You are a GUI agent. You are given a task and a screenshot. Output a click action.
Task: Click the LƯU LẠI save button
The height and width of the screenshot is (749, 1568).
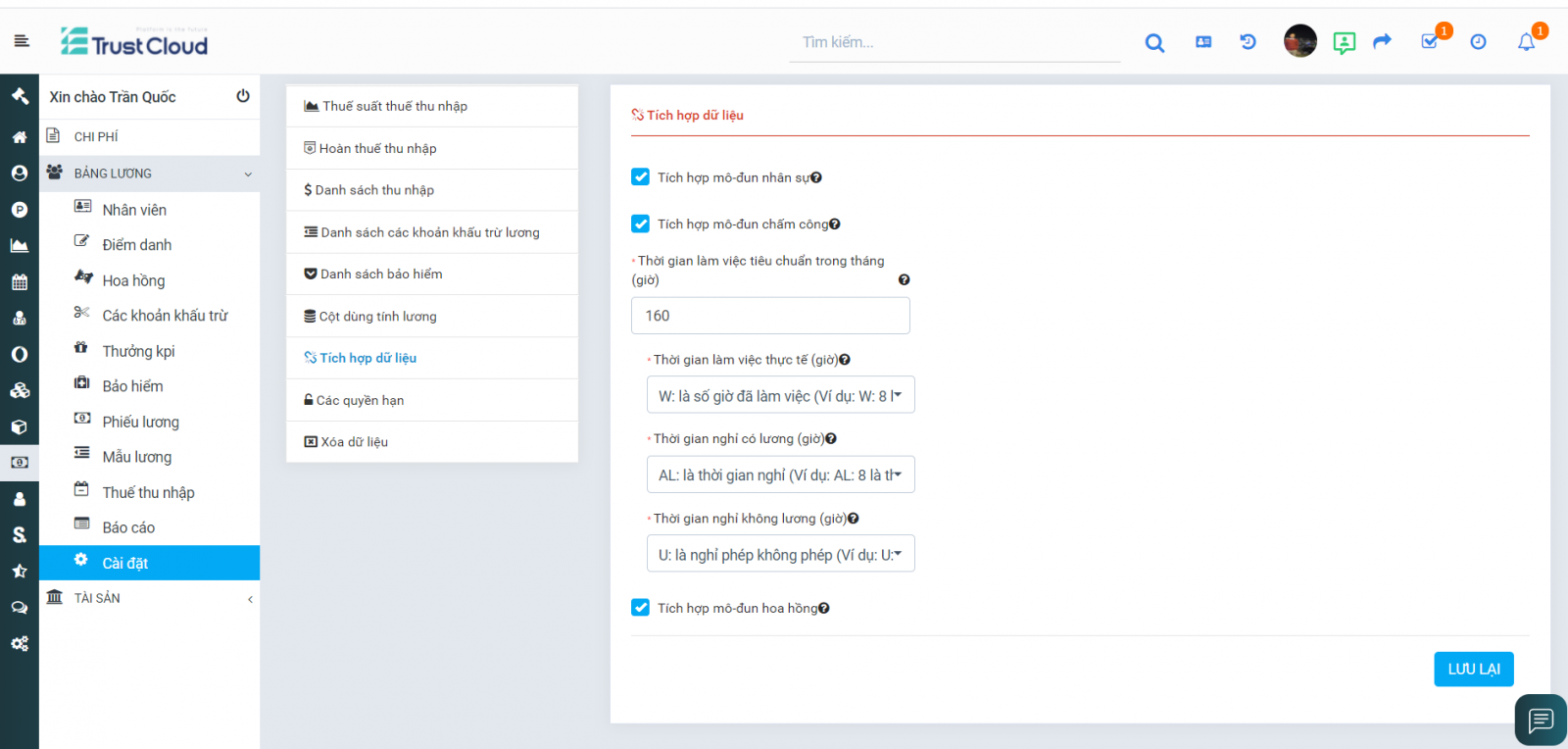coord(1473,670)
